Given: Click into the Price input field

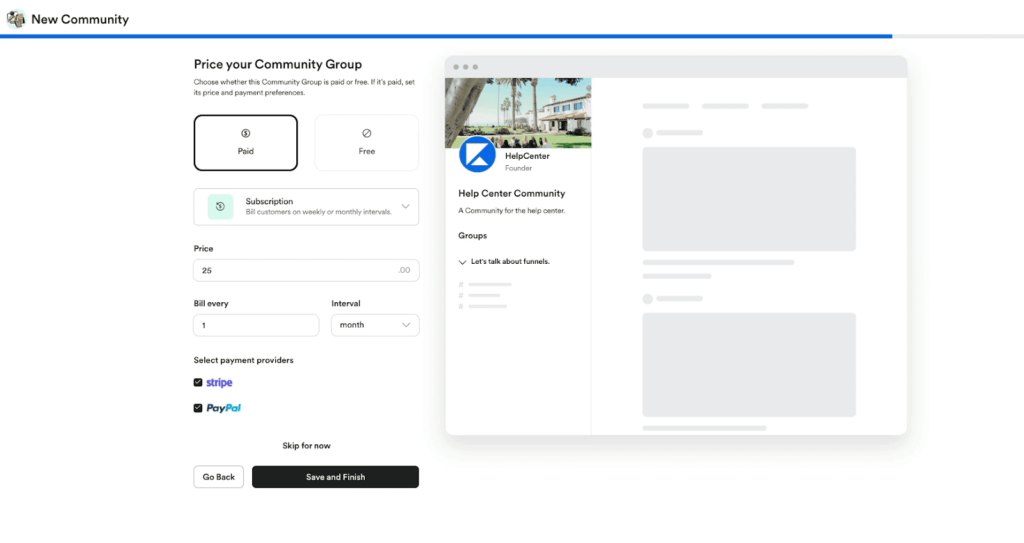Looking at the screenshot, I should coord(306,270).
